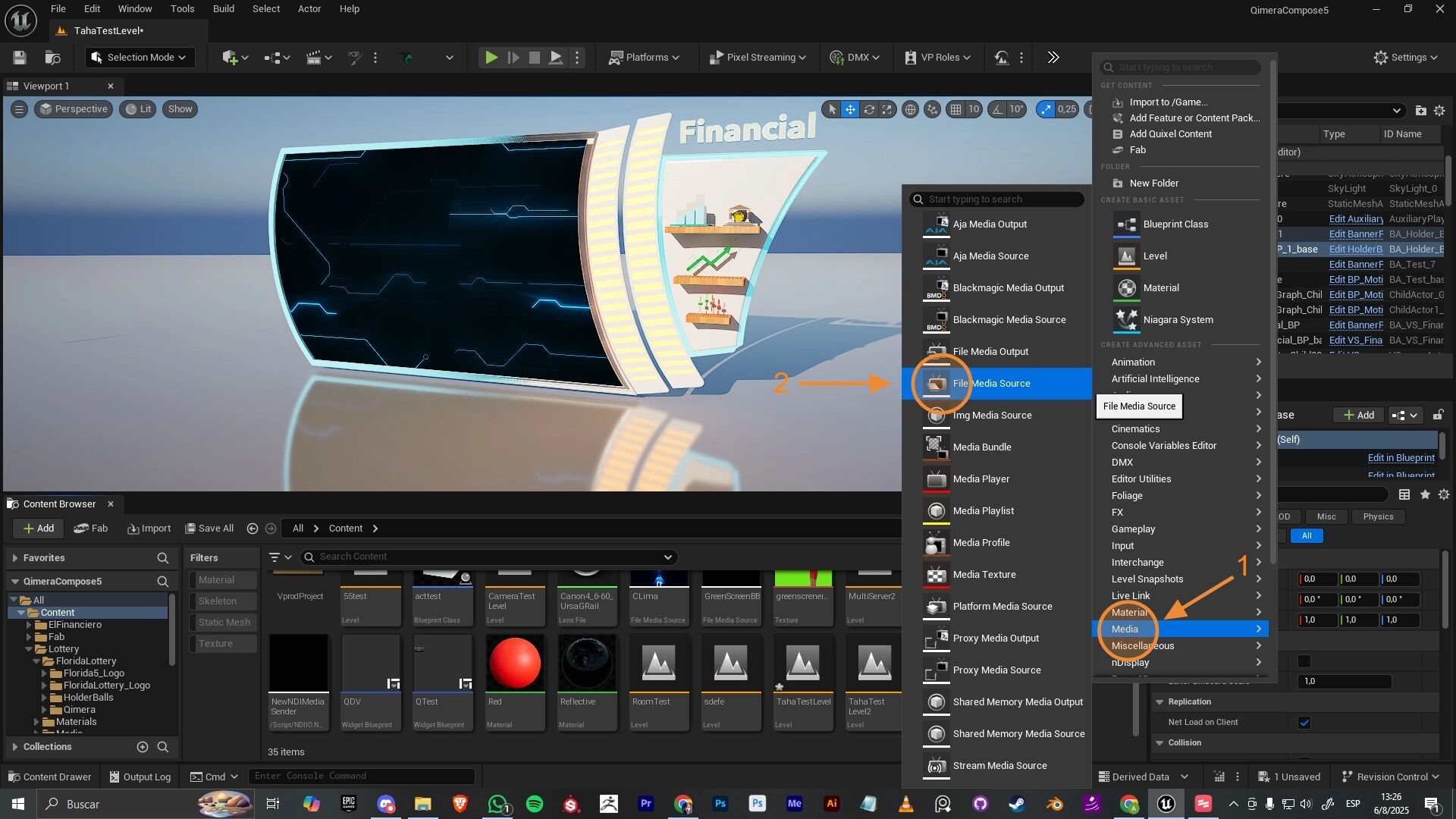The image size is (1456, 819).
Task: Click the save level icon in the toolbar
Action: pos(20,58)
